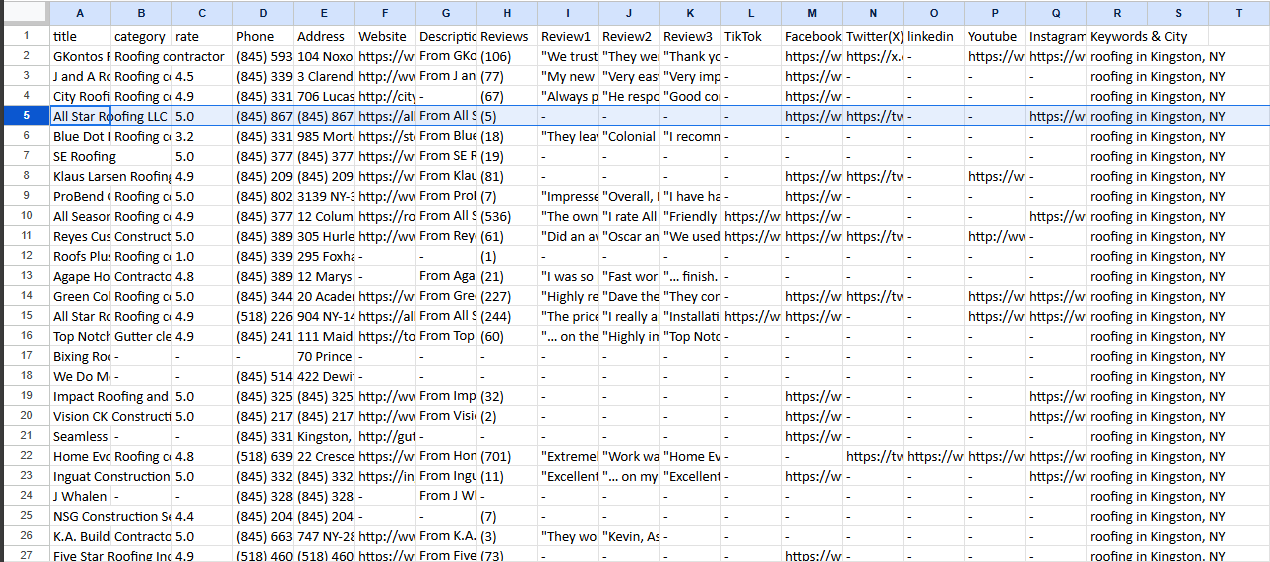The height and width of the screenshot is (562, 1270).
Task: Select the 'Klaus Larsen Roofing' title cell
Action: [x=80, y=176]
